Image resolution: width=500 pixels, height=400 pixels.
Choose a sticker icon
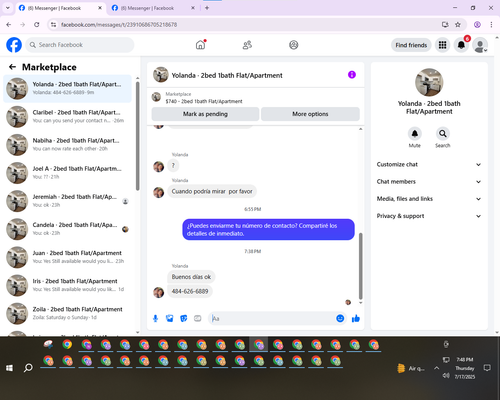pos(184,319)
